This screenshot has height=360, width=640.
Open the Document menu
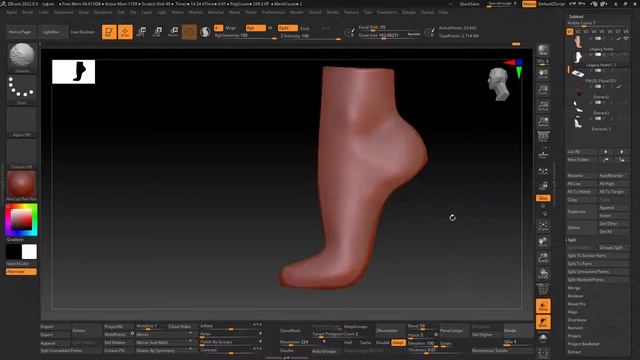tap(64, 12)
